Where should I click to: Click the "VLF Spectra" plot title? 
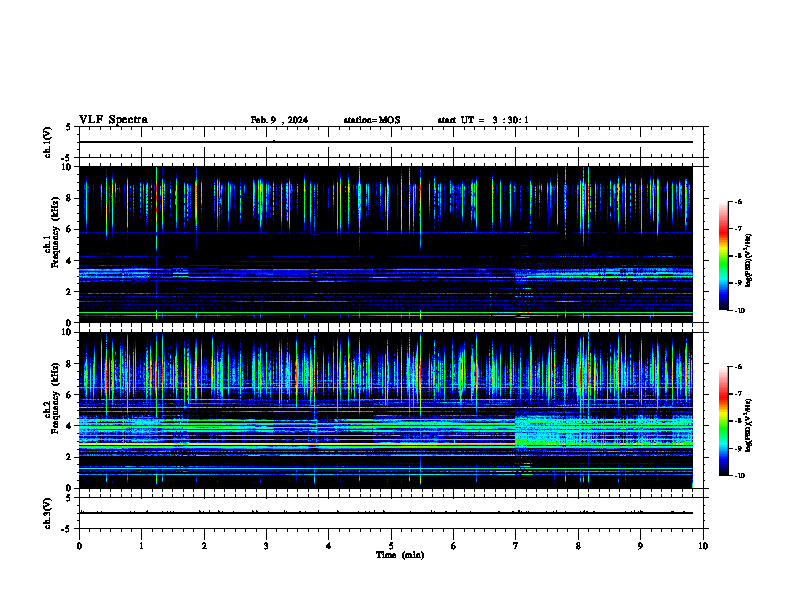pyautogui.click(x=113, y=120)
